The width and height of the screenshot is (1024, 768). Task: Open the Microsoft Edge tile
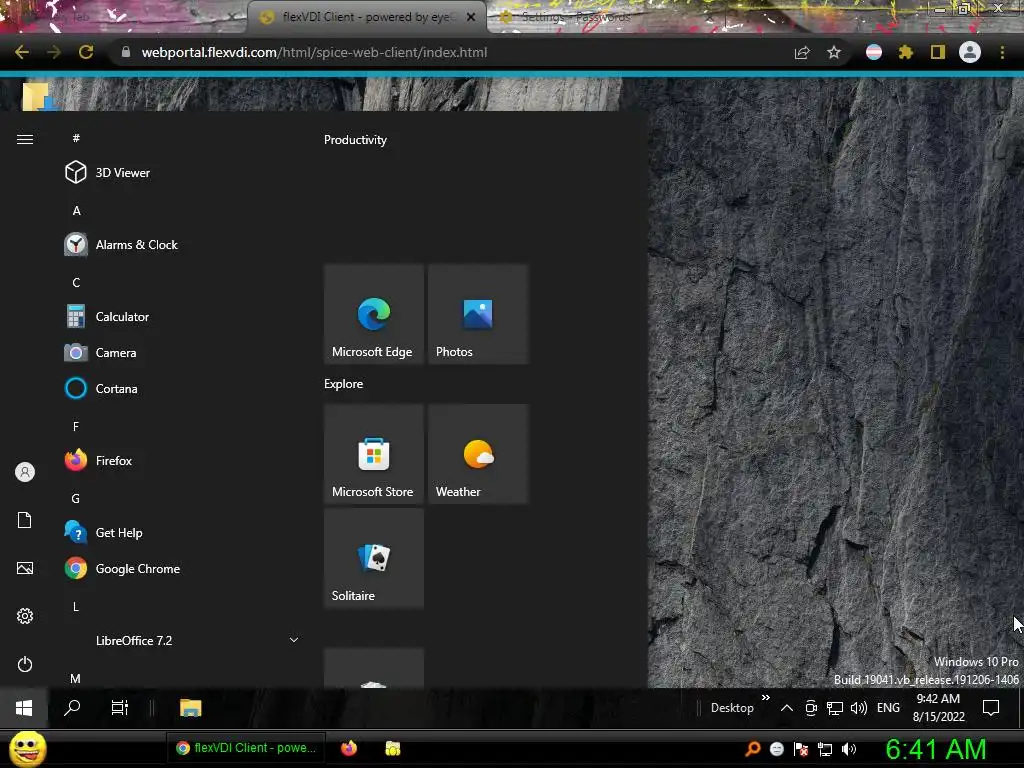374,314
